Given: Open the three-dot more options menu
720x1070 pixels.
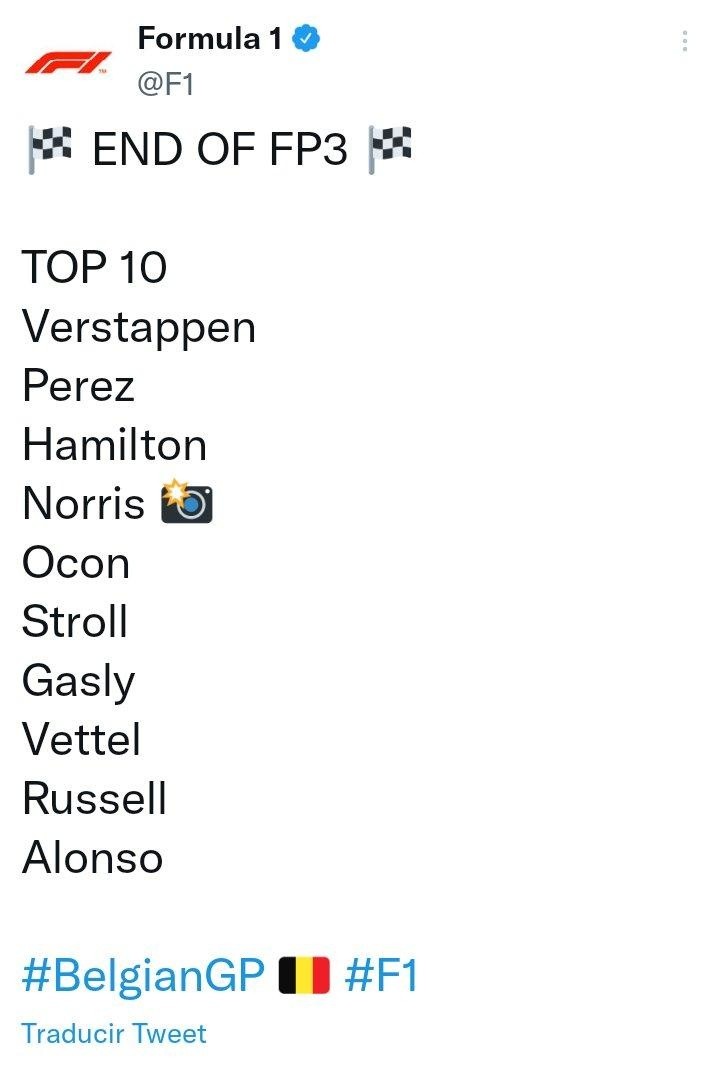Looking at the screenshot, I should [684, 41].
